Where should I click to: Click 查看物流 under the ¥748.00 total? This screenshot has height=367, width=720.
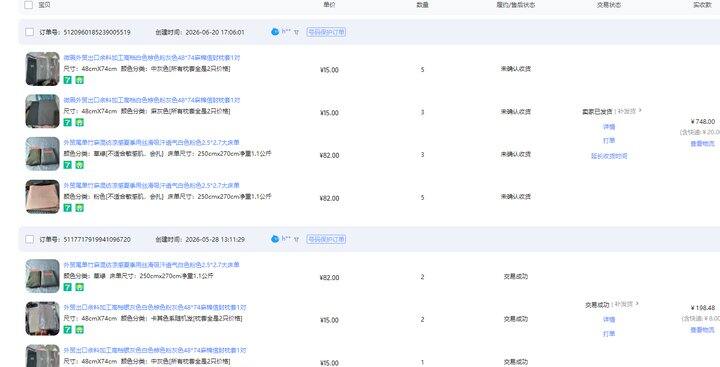coord(703,144)
